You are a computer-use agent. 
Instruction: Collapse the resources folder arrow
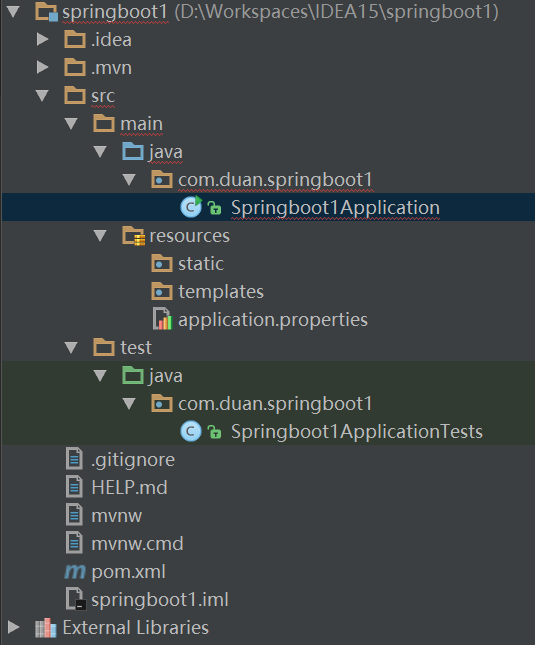pos(100,235)
